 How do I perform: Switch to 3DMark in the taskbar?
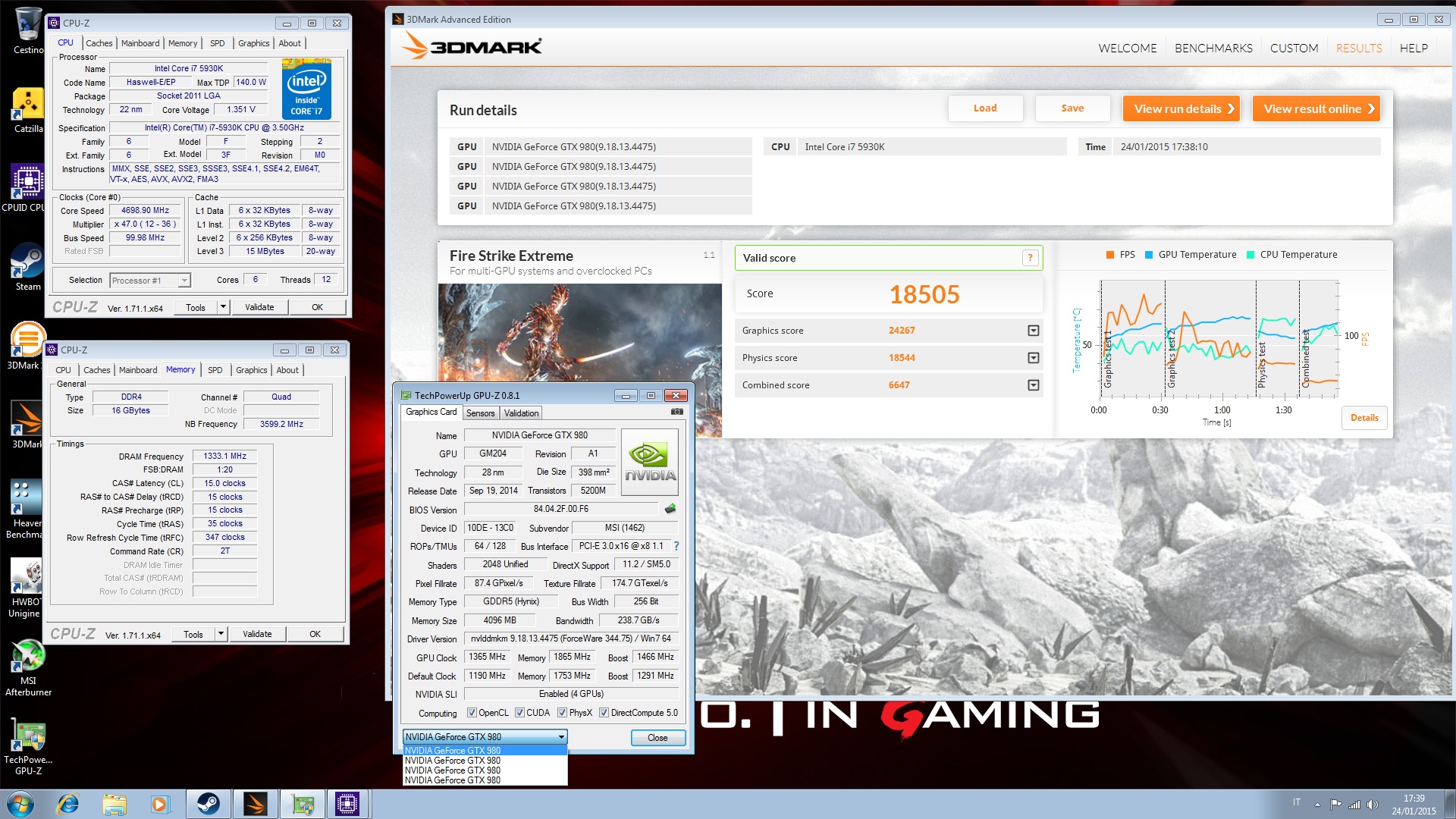point(256,804)
